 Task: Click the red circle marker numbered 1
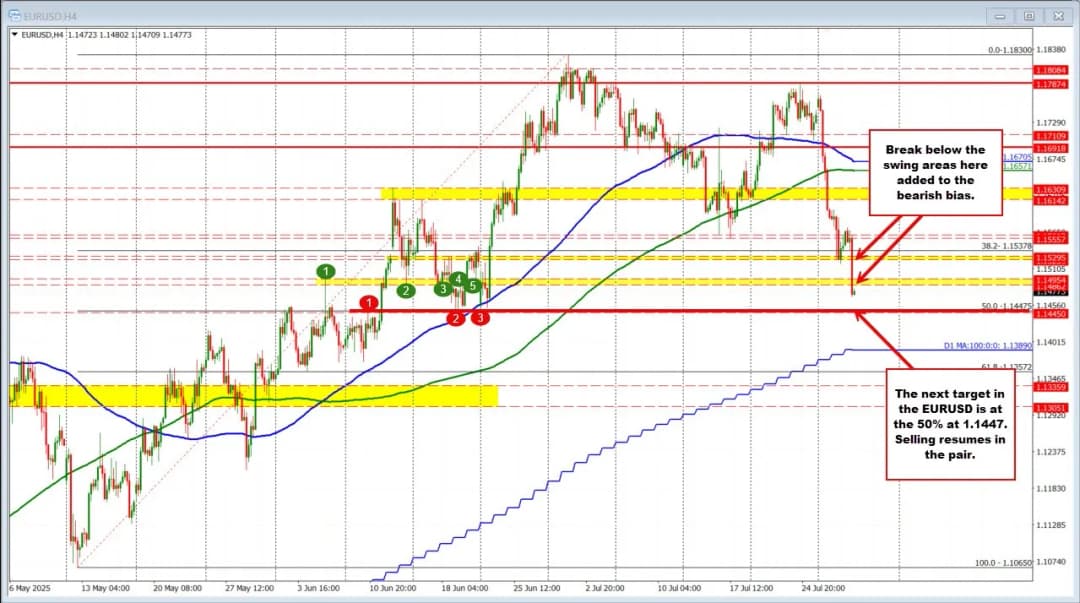tap(368, 302)
